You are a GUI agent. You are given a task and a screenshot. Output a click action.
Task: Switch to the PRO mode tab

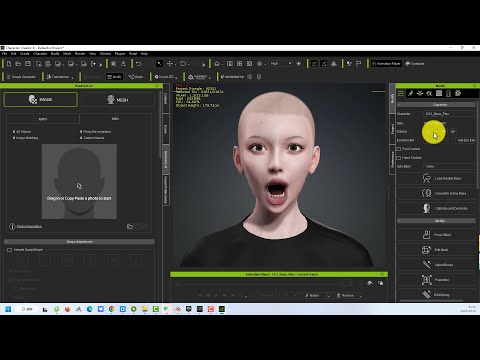[x=115, y=119]
